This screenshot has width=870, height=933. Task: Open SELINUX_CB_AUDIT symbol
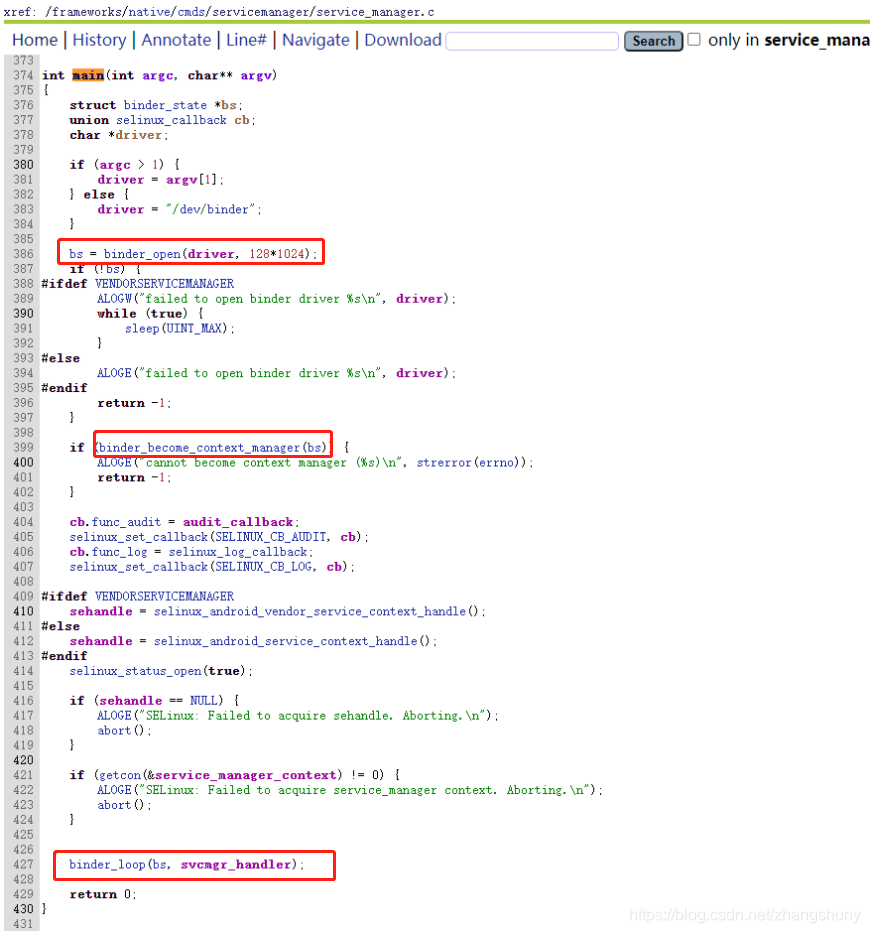pos(270,537)
